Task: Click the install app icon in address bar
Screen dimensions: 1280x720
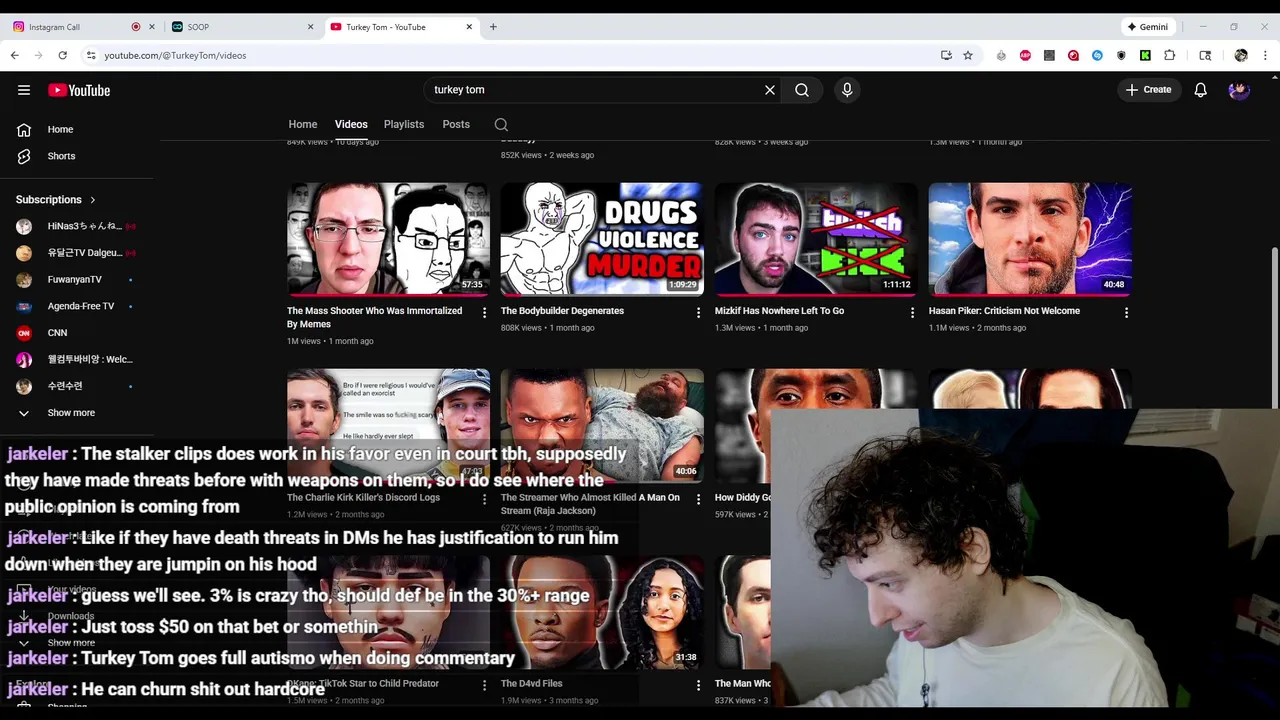Action: tap(946, 55)
